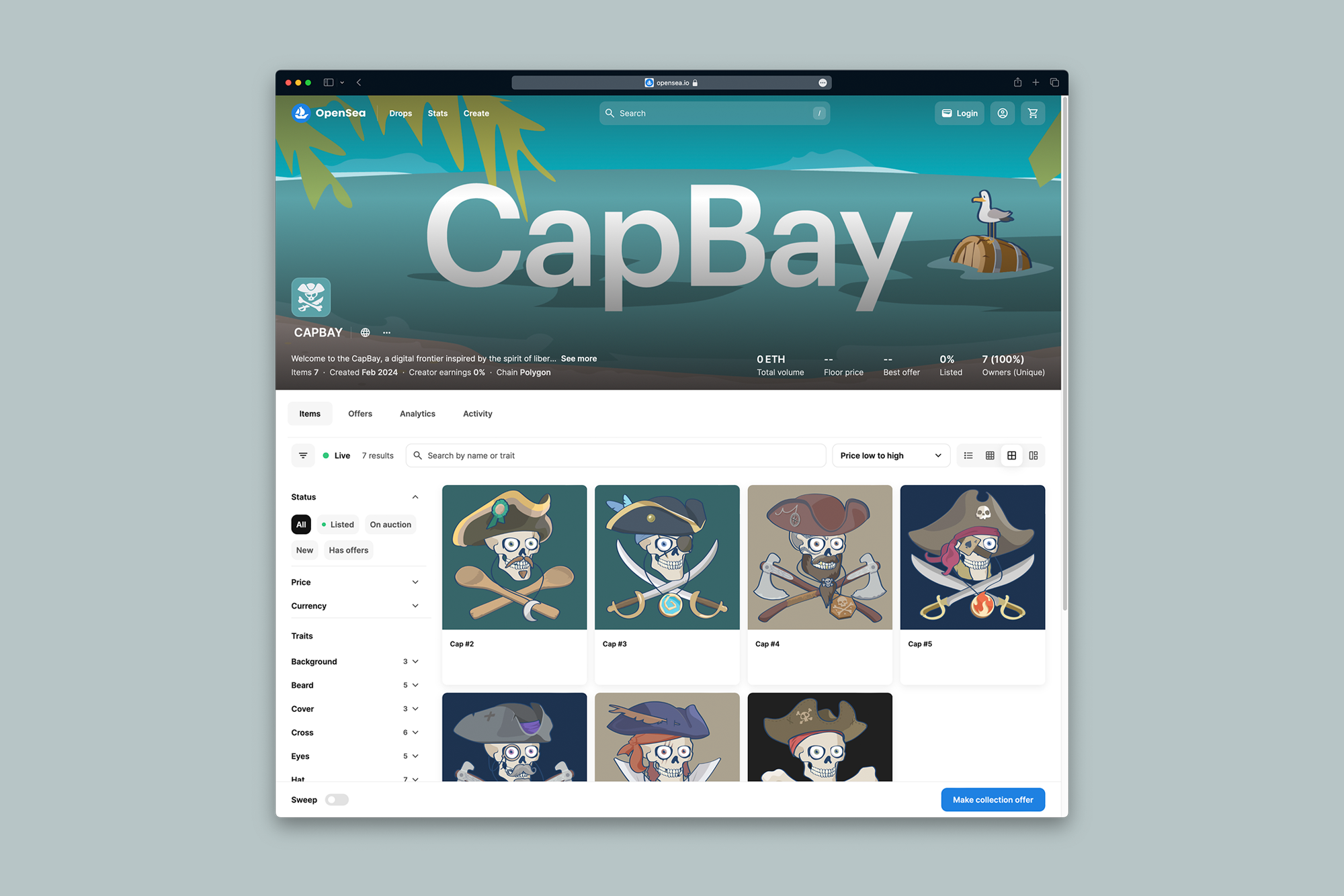
Task: Click the OpenSea logo icon
Action: [302, 113]
